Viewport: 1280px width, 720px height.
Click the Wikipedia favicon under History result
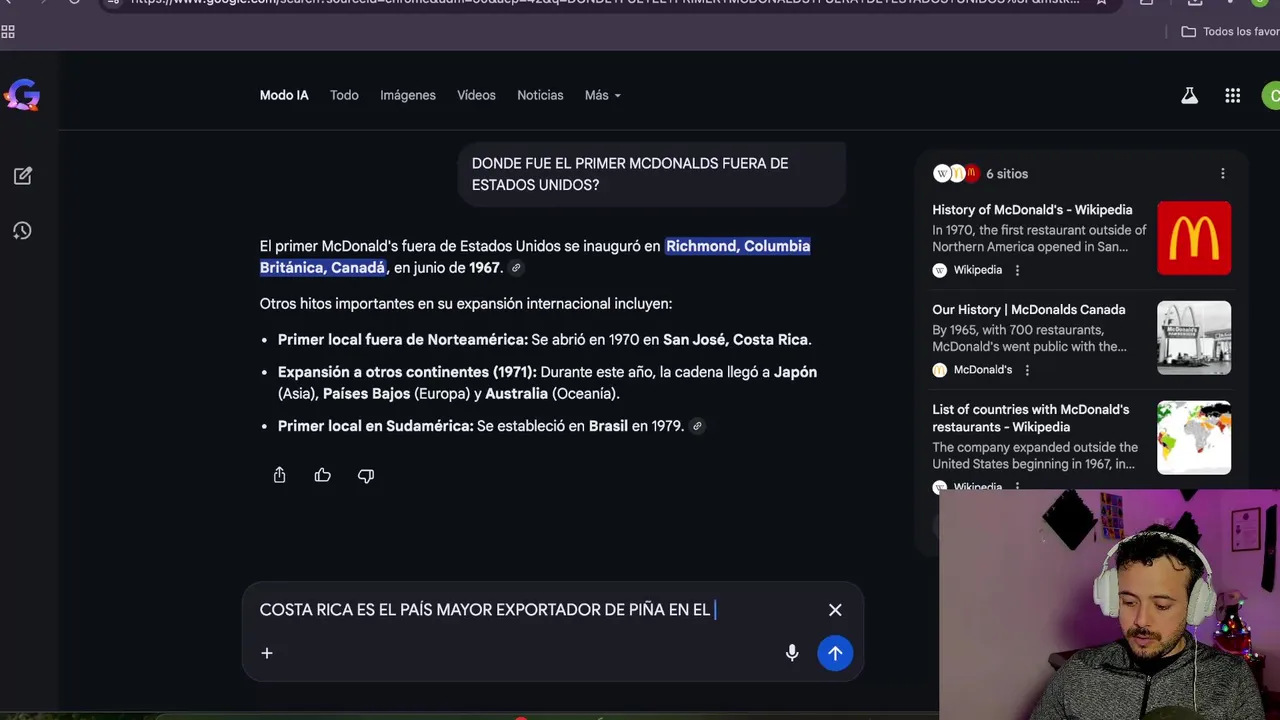[939, 270]
